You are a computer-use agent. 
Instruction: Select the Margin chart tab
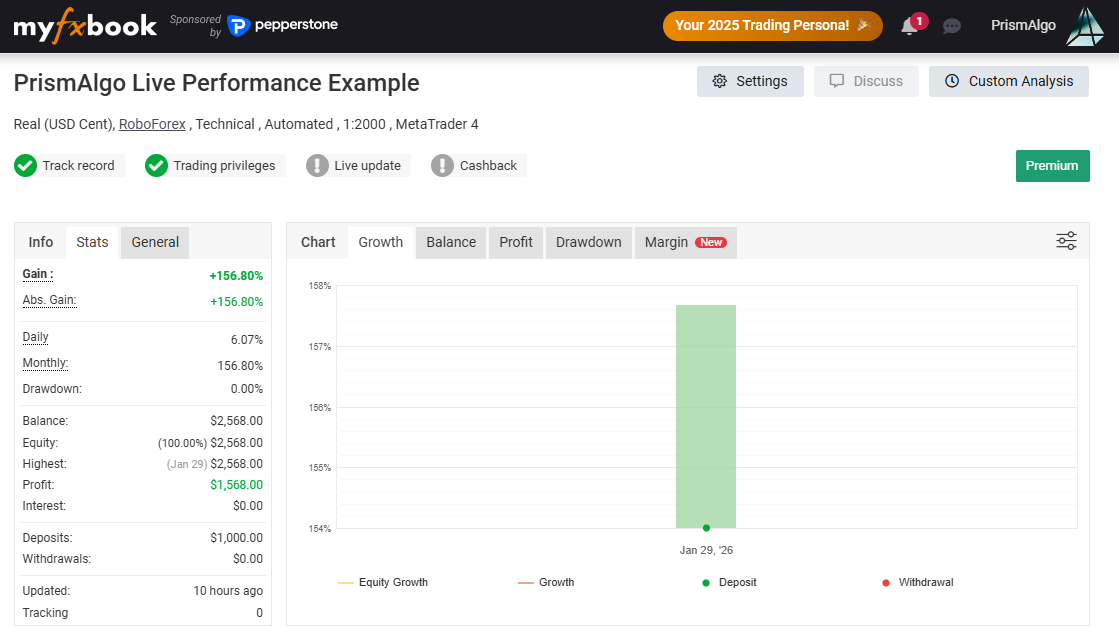pos(685,243)
